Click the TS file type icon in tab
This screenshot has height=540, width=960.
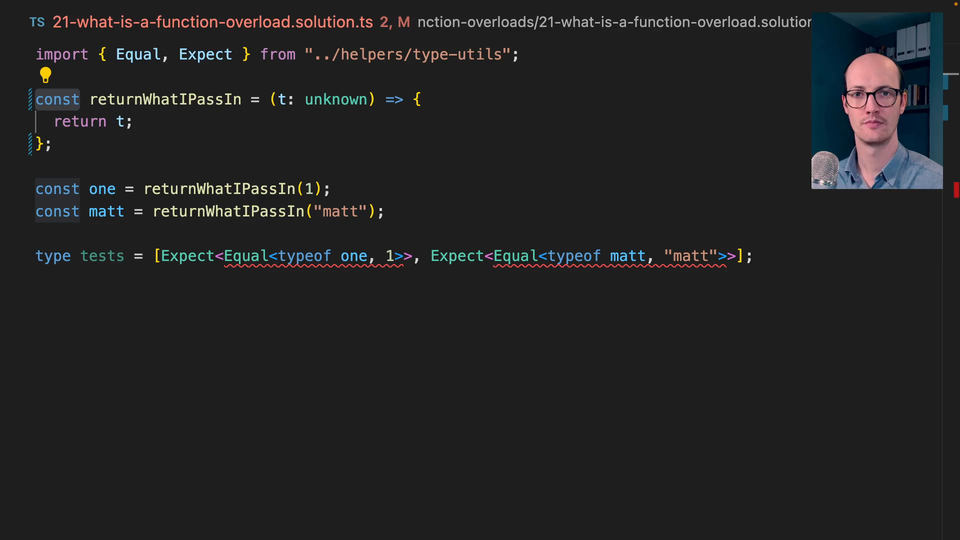coord(37,22)
